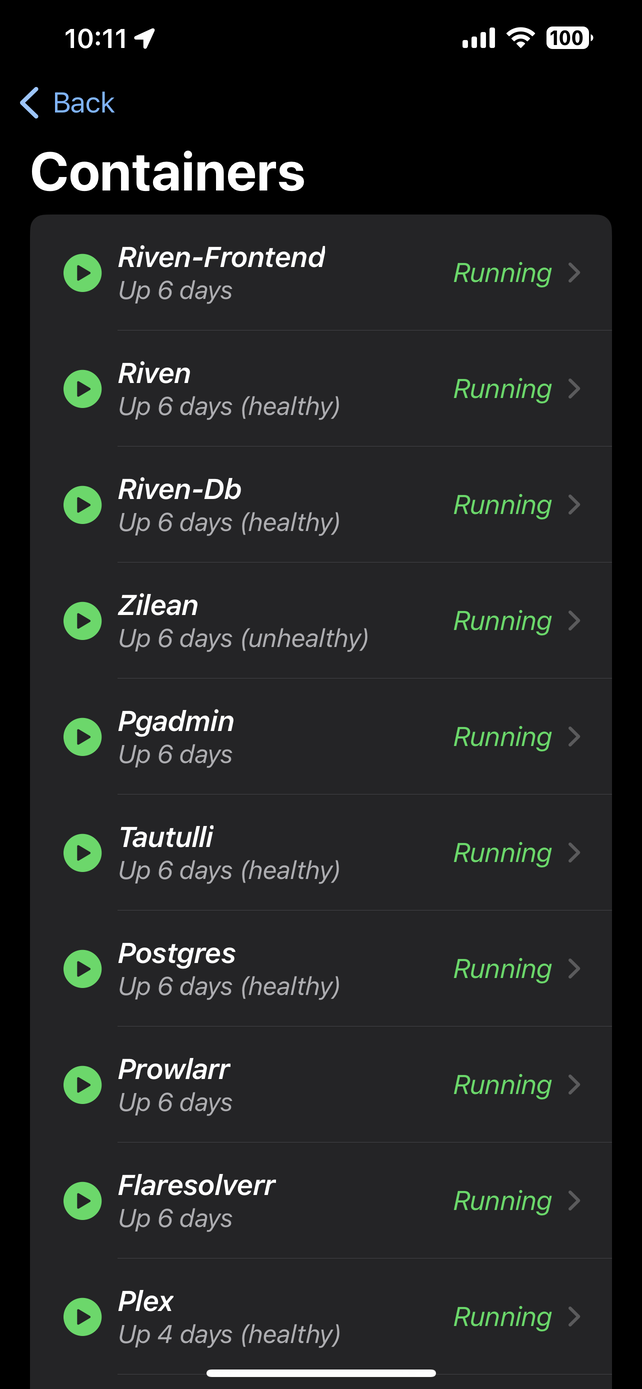Select the play icon for Pgadmin
Viewport: 642px width, 1389px height.
point(82,736)
